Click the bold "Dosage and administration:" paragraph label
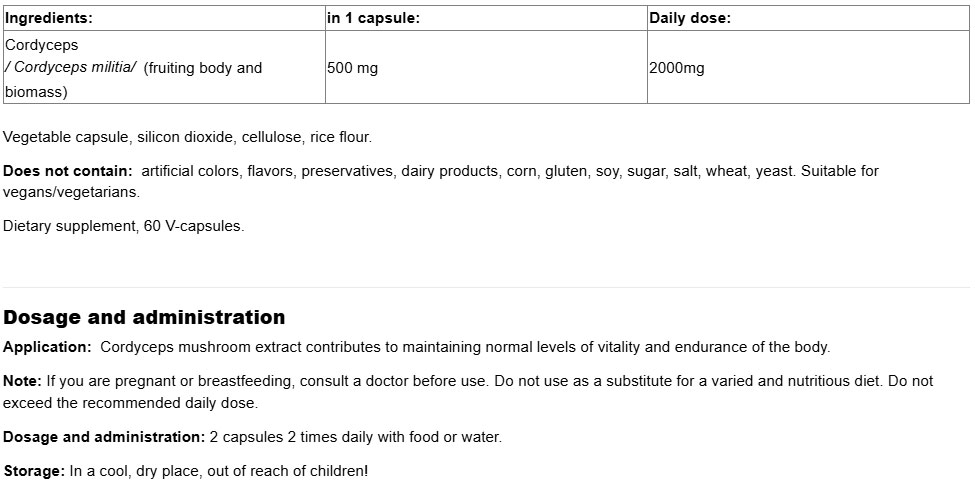 point(104,437)
